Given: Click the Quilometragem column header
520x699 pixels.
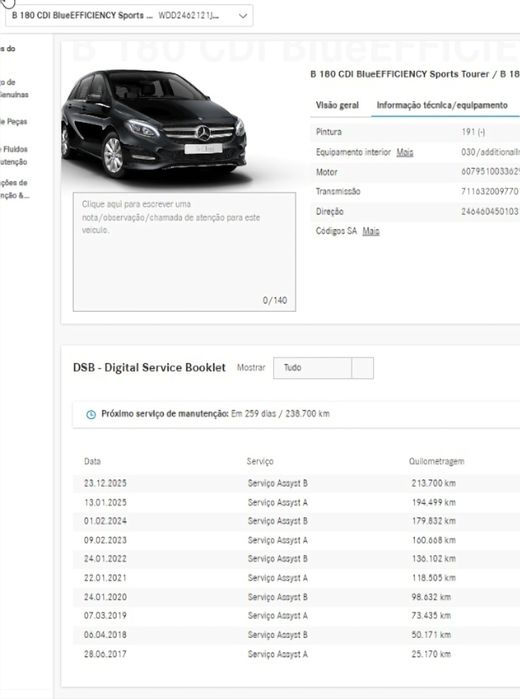Looking at the screenshot, I should [437, 461].
